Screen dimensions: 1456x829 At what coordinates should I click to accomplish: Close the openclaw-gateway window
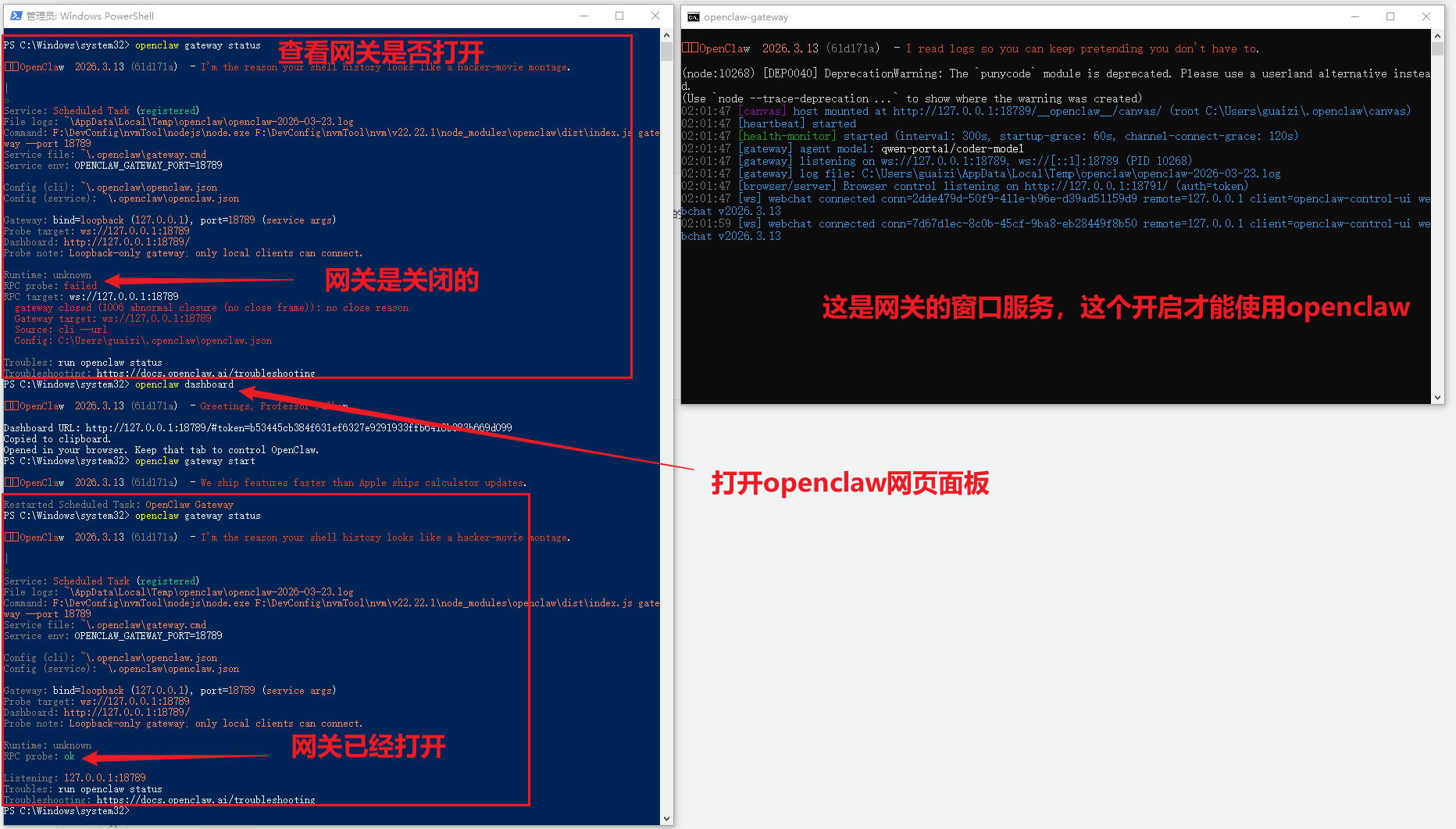(1426, 16)
